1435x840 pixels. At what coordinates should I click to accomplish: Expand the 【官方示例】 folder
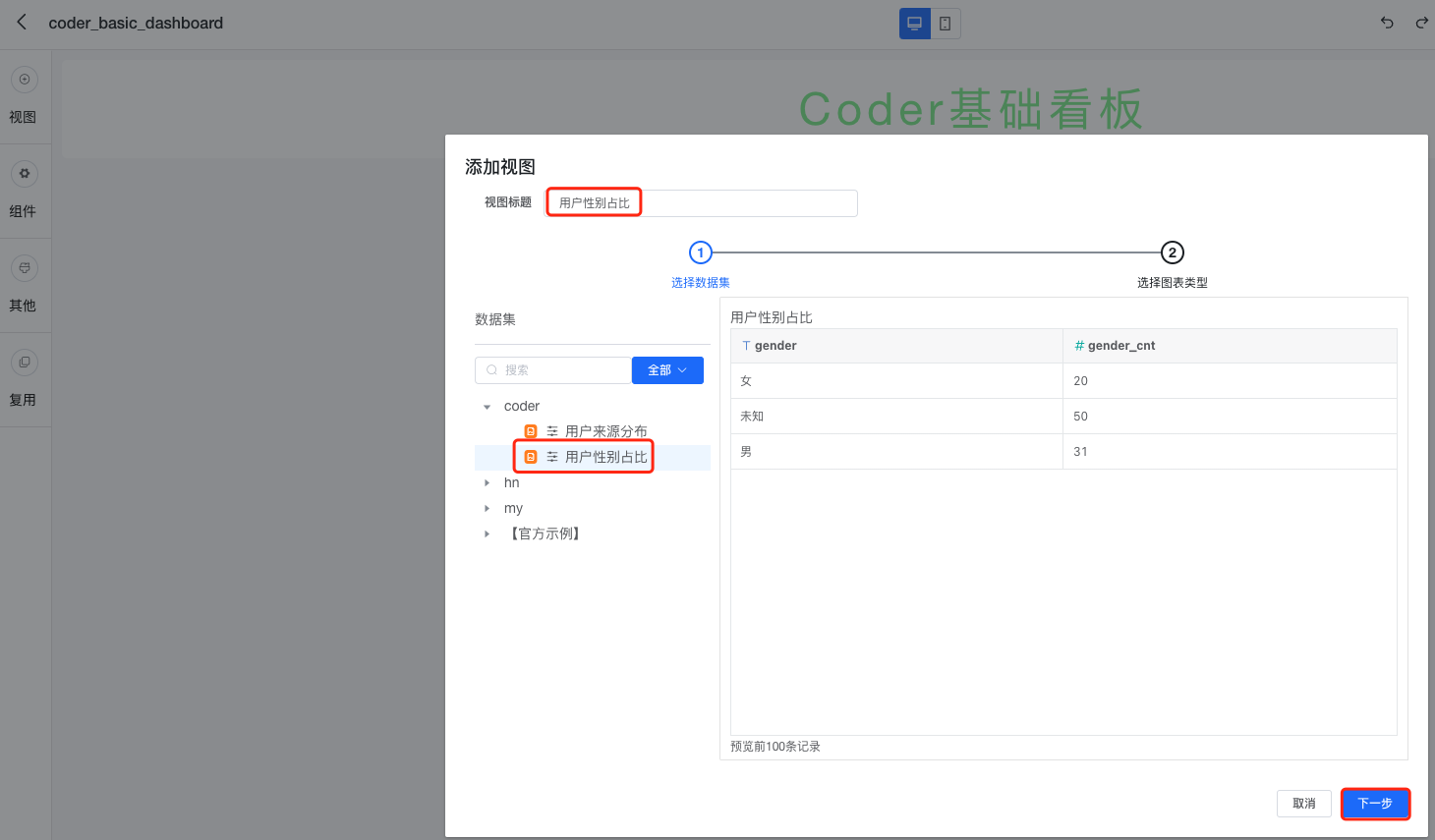487,534
